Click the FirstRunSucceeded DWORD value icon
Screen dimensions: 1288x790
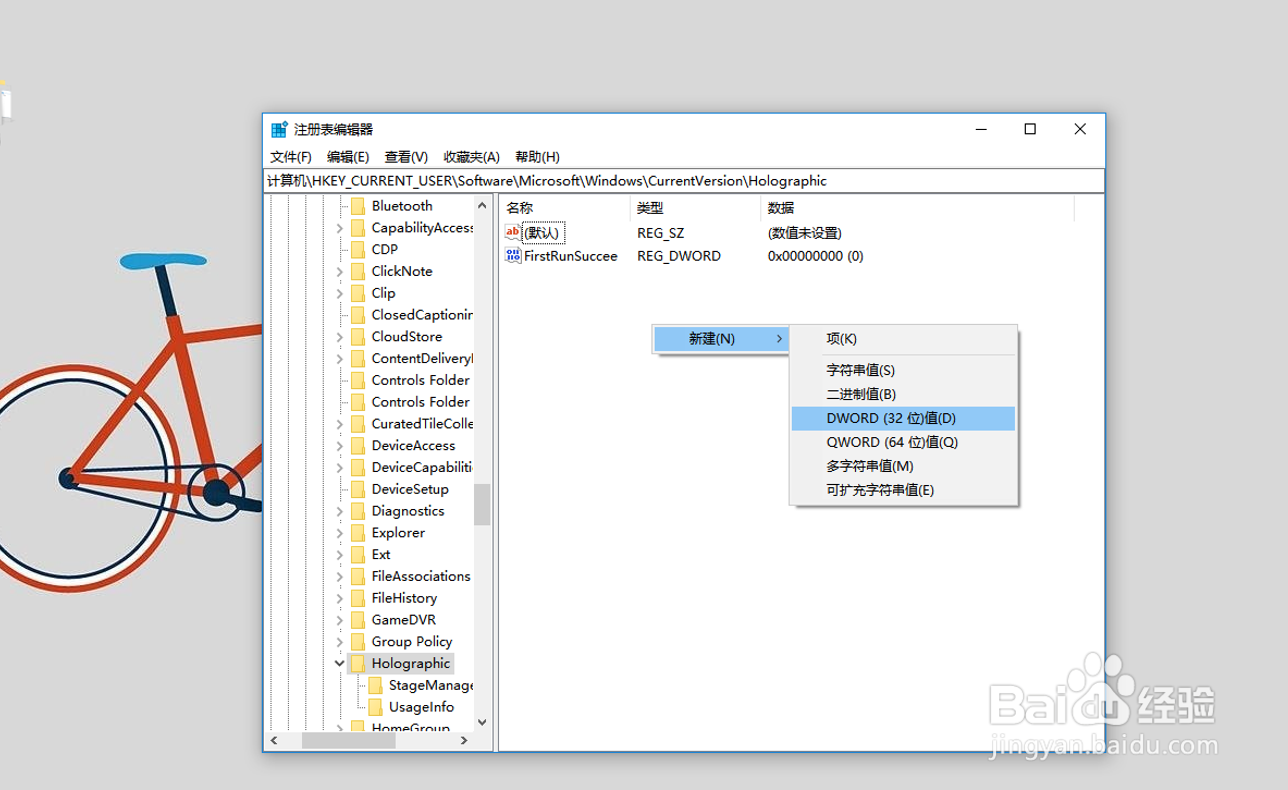pos(514,256)
